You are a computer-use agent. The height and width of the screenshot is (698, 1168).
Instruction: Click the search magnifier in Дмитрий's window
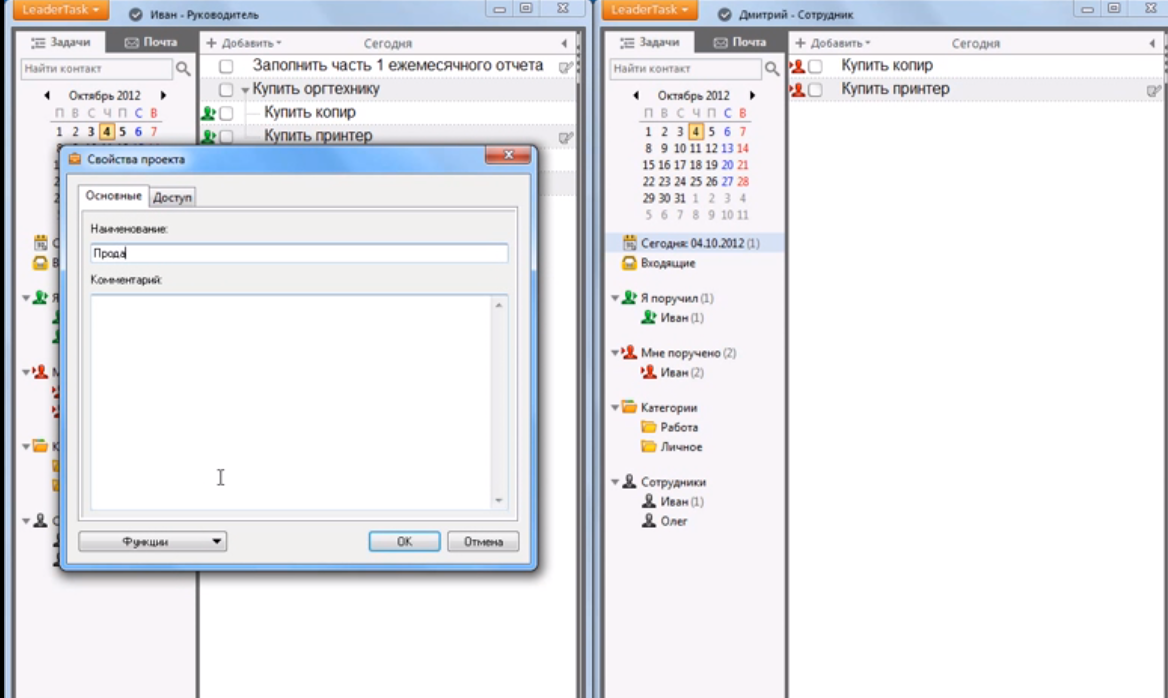pyautogui.click(x=772, y=69)
